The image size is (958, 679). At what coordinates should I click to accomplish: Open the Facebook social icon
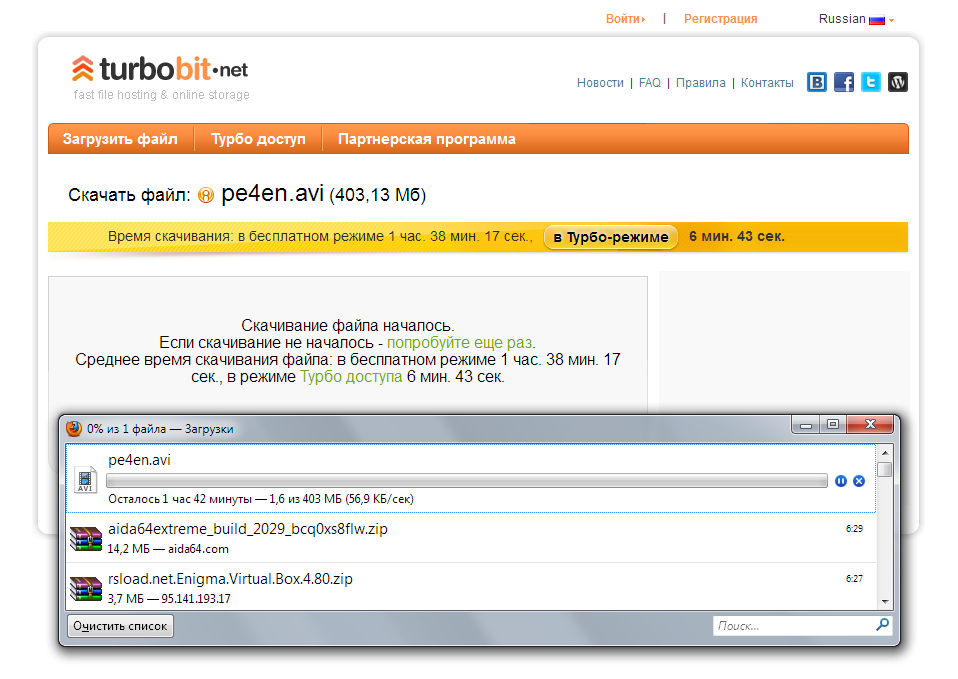(x=844, y=82)
